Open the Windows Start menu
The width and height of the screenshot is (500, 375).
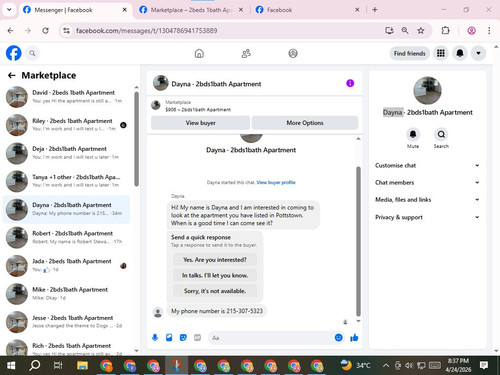[x=11, y=366]
